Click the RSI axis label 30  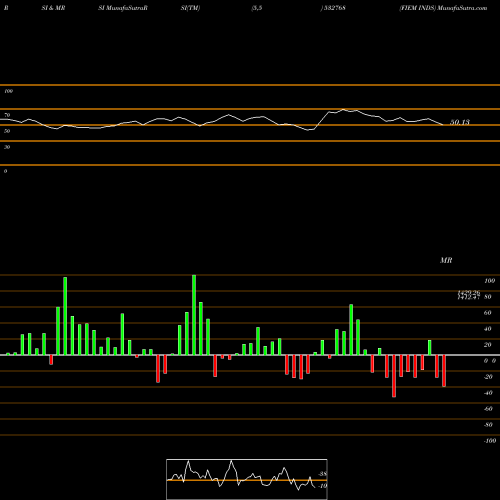point(7,147)
